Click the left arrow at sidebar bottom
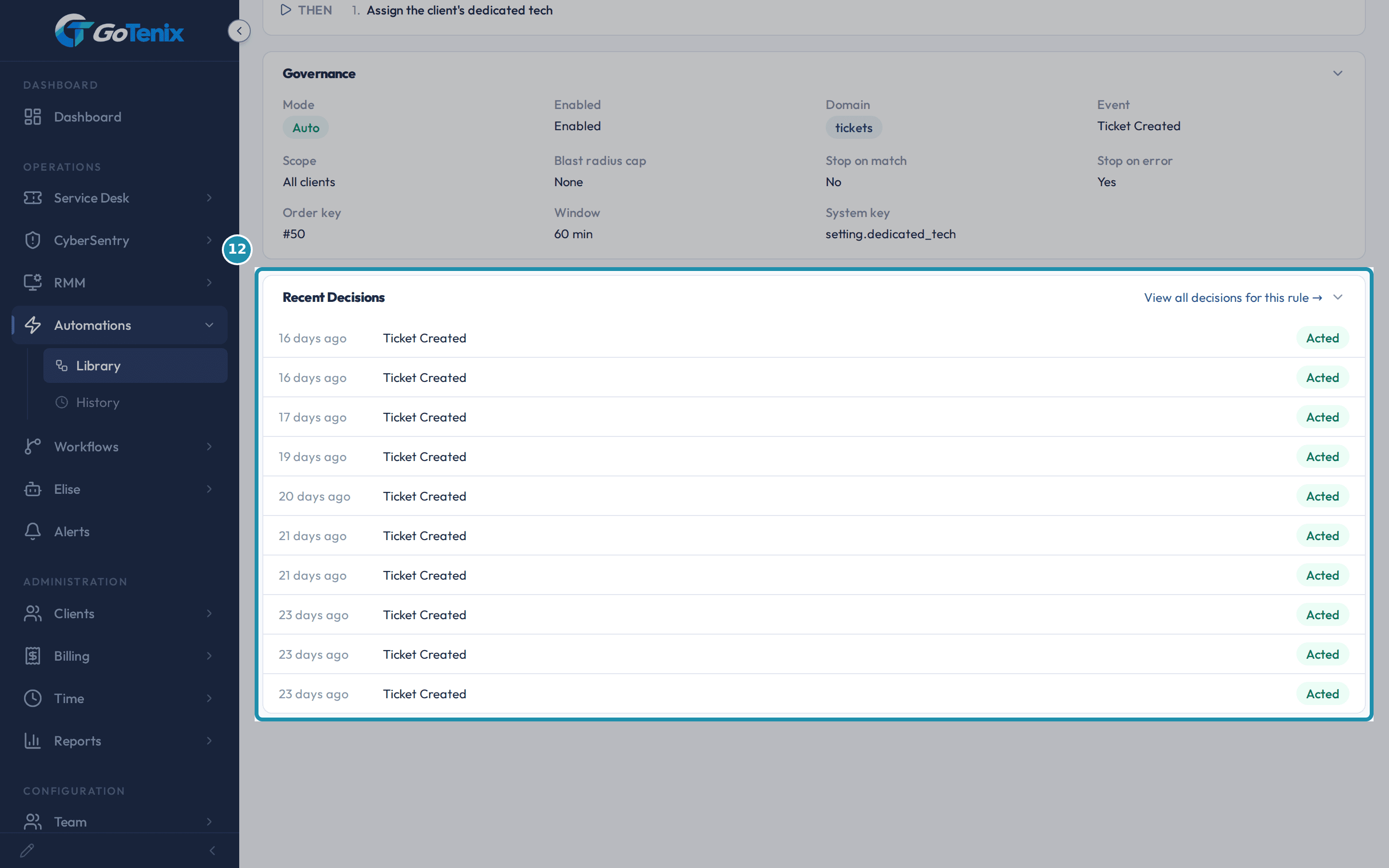1389x868 pixels. [212, 850]
